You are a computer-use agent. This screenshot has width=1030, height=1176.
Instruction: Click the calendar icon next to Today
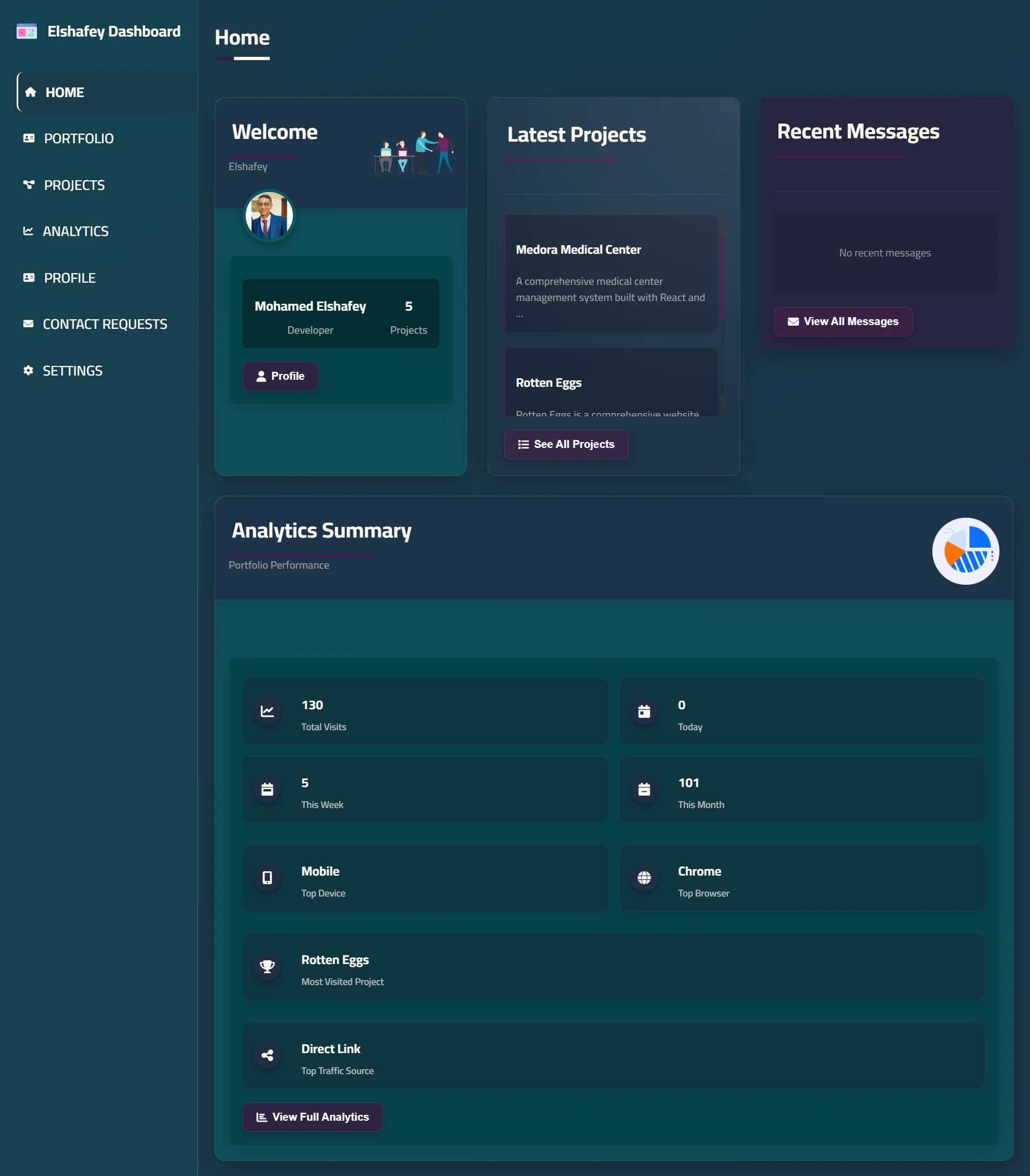(x=644, y=711)
